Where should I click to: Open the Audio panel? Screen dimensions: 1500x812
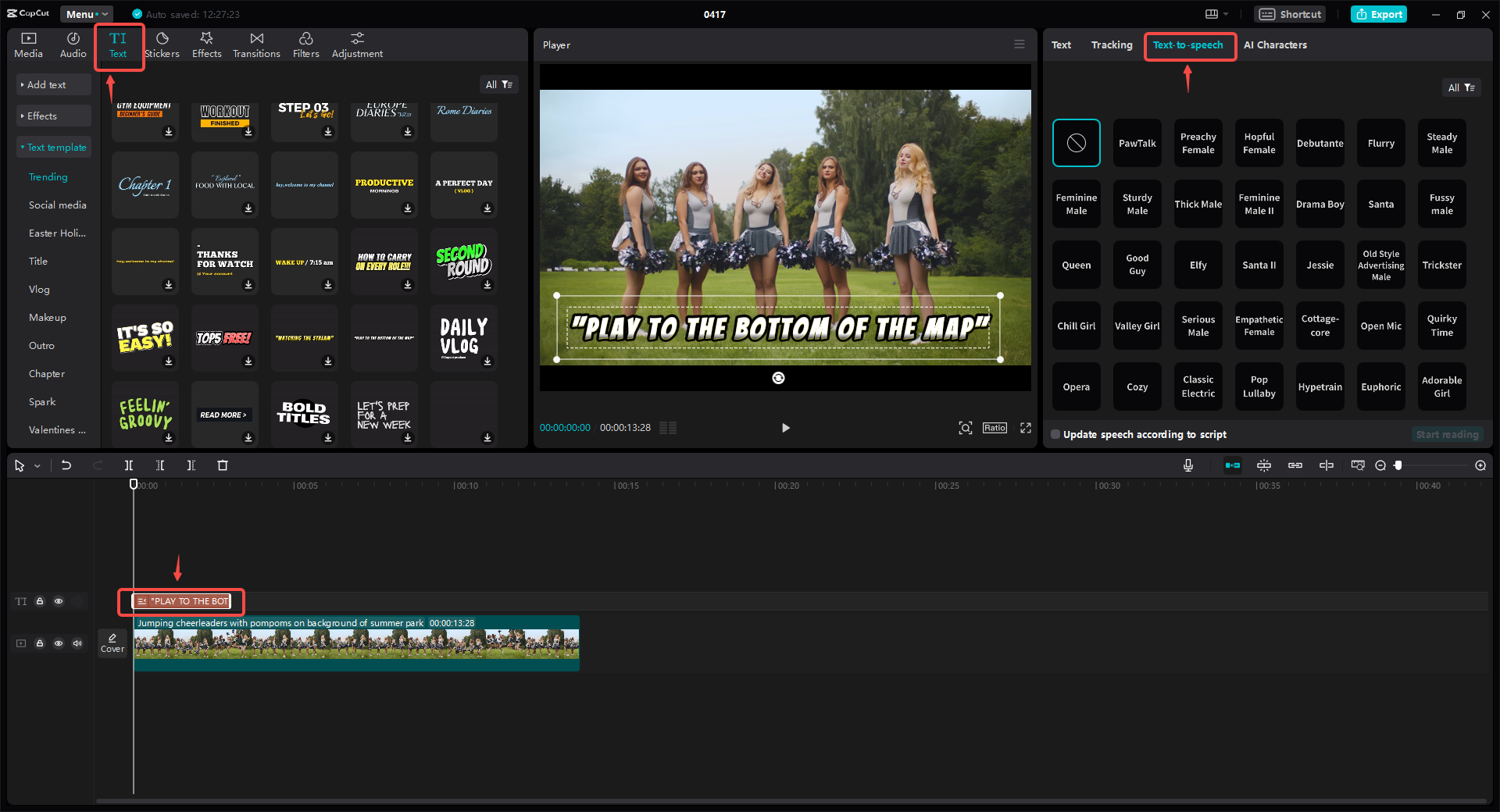tap(73, 45)
